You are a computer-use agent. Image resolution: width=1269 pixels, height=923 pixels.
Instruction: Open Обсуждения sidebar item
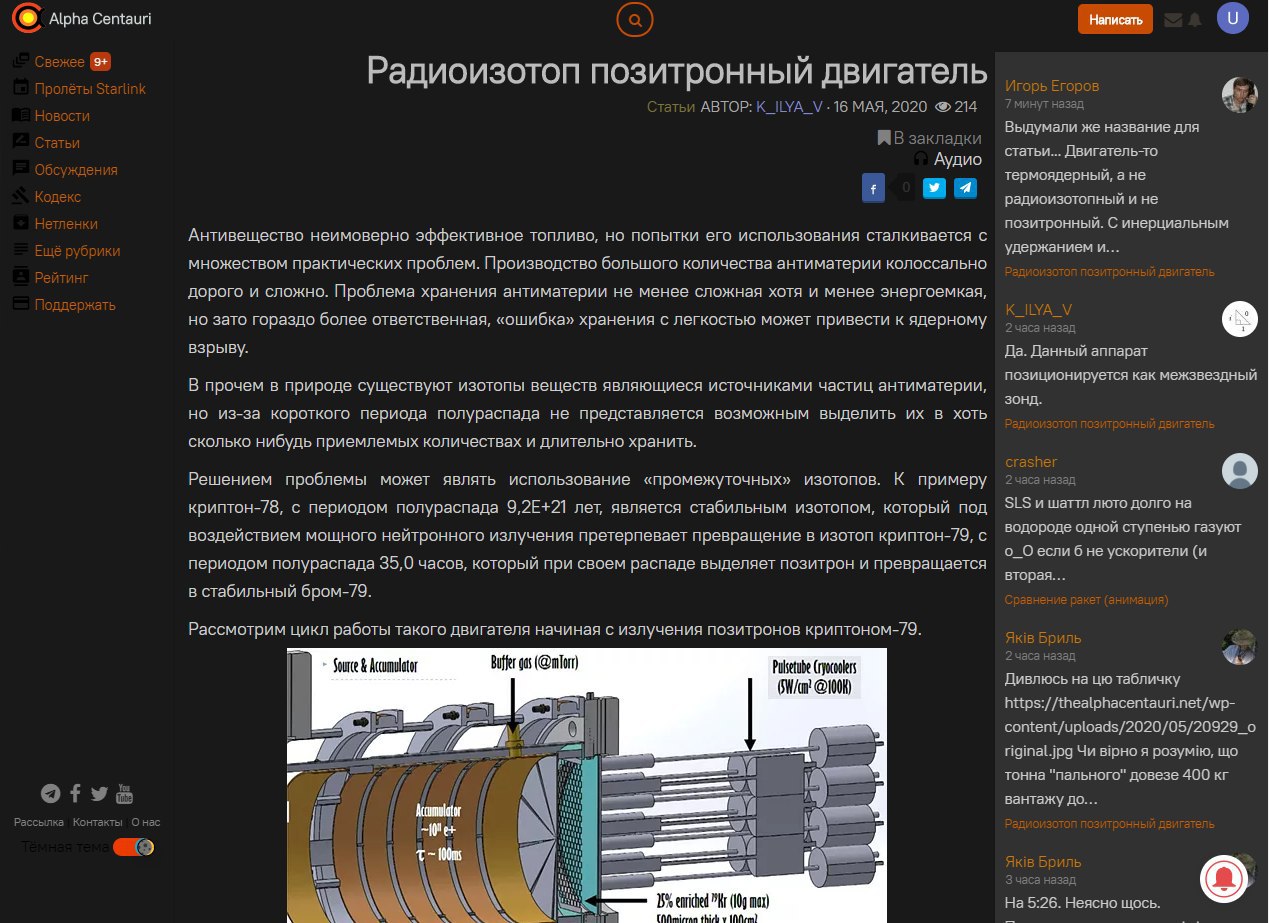click(76, 170)
